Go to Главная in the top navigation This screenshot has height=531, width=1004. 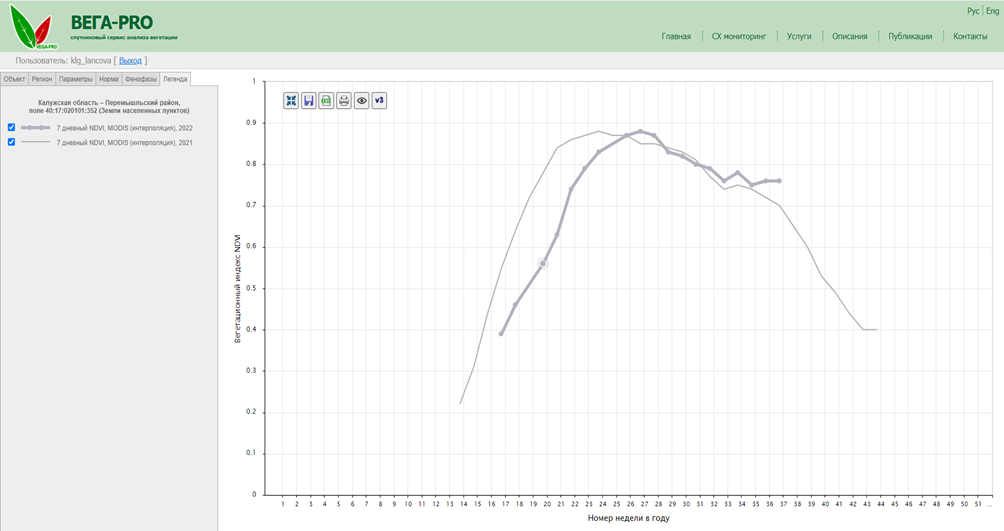676,37
